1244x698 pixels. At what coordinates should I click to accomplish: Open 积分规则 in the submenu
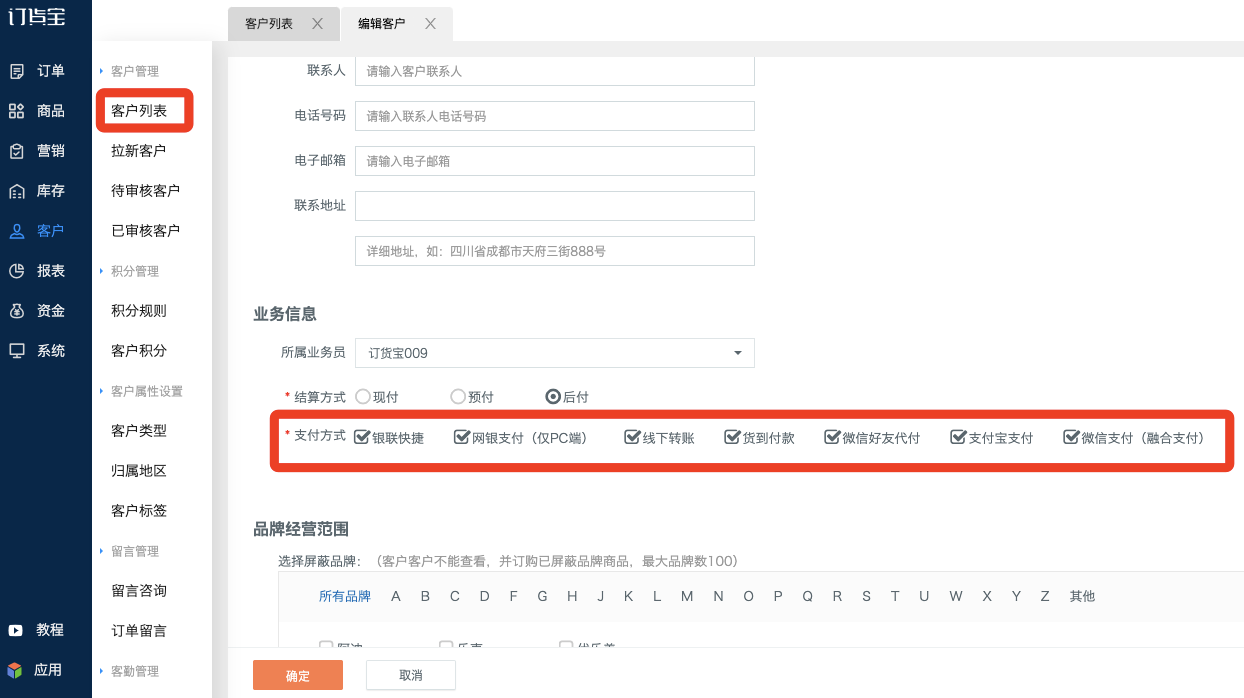(x=139, y=311)
